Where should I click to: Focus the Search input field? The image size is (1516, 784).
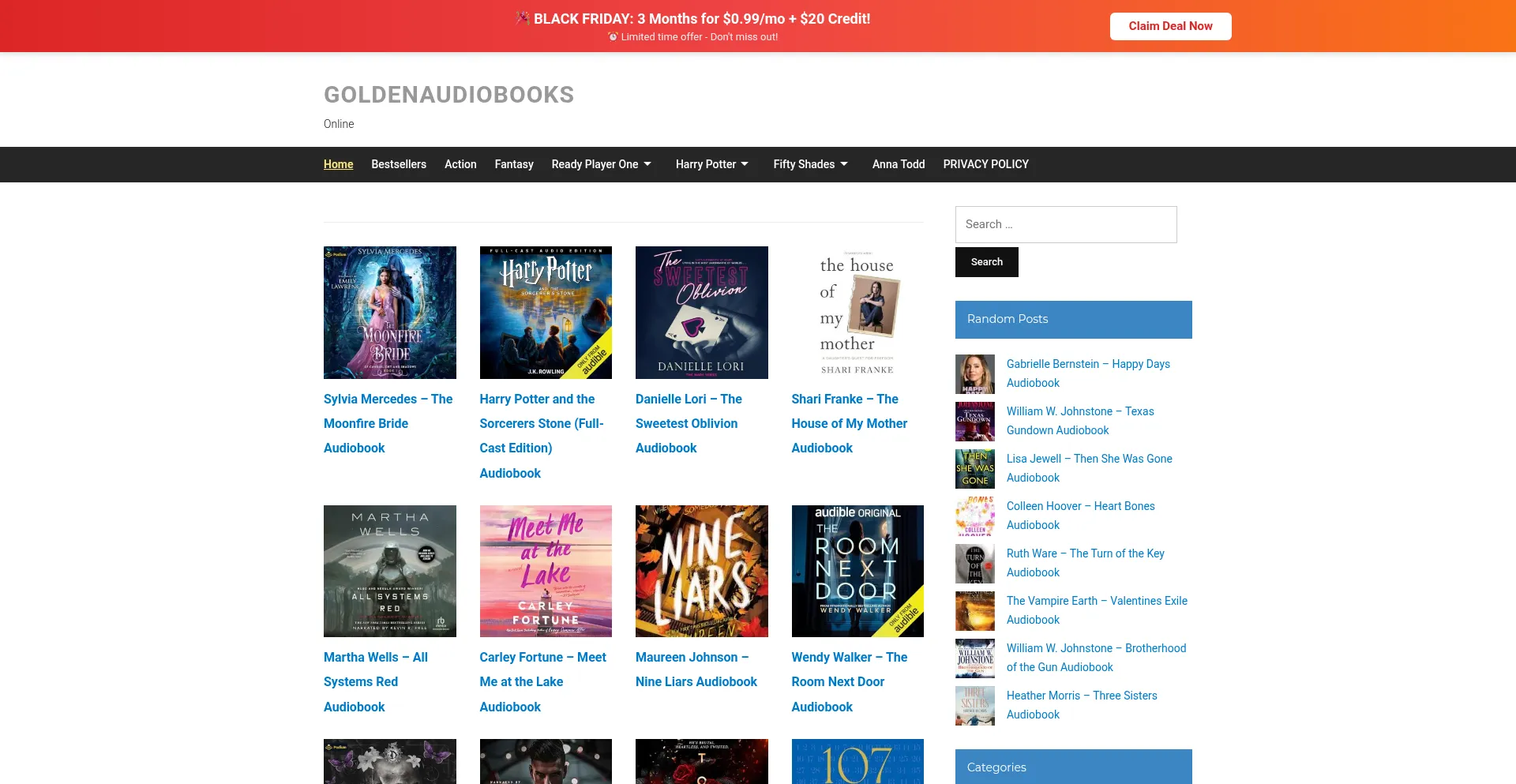[1066, 224]
